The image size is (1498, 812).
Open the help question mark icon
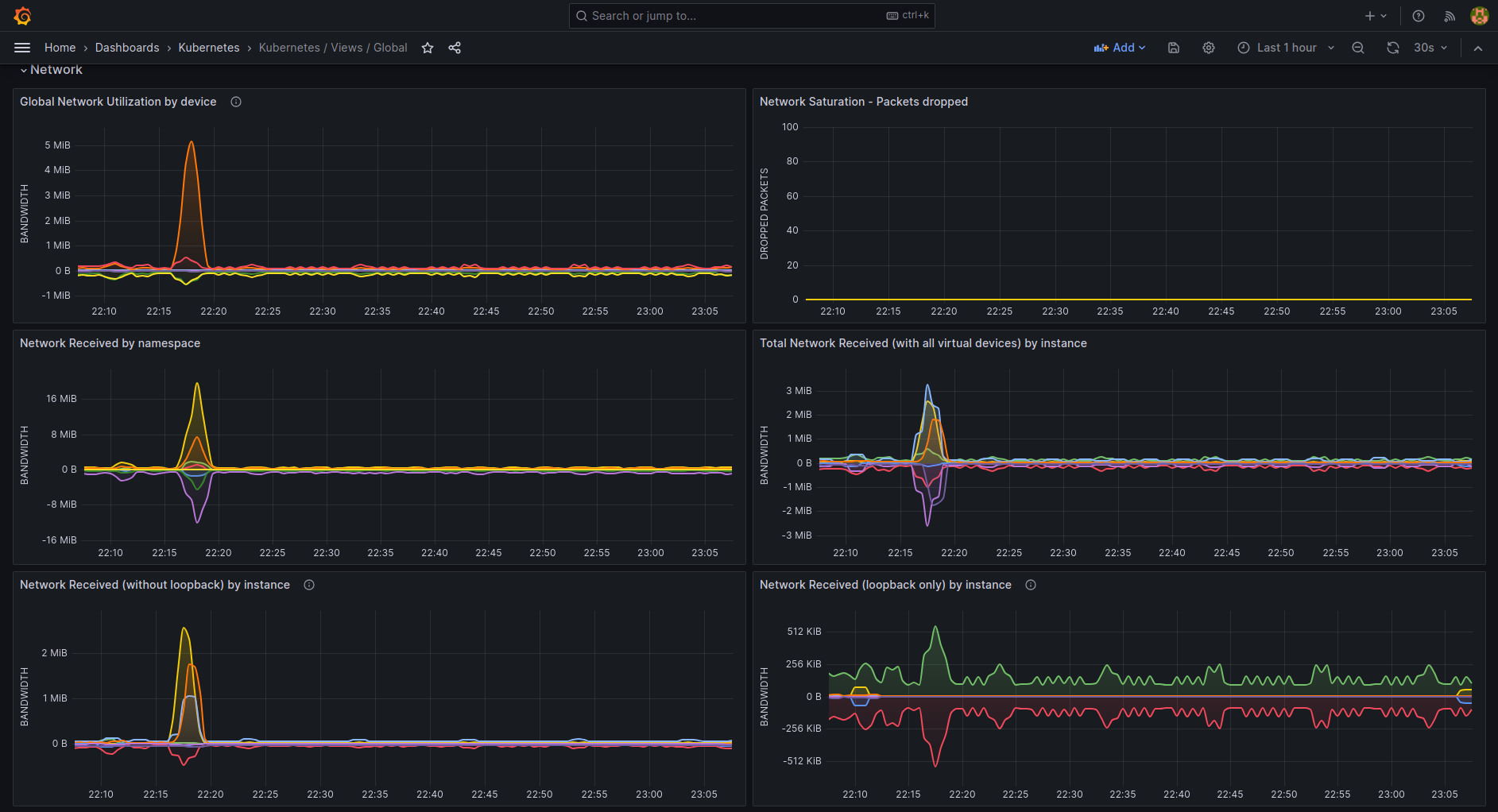pyautogui.click(x=1419, y=16)
